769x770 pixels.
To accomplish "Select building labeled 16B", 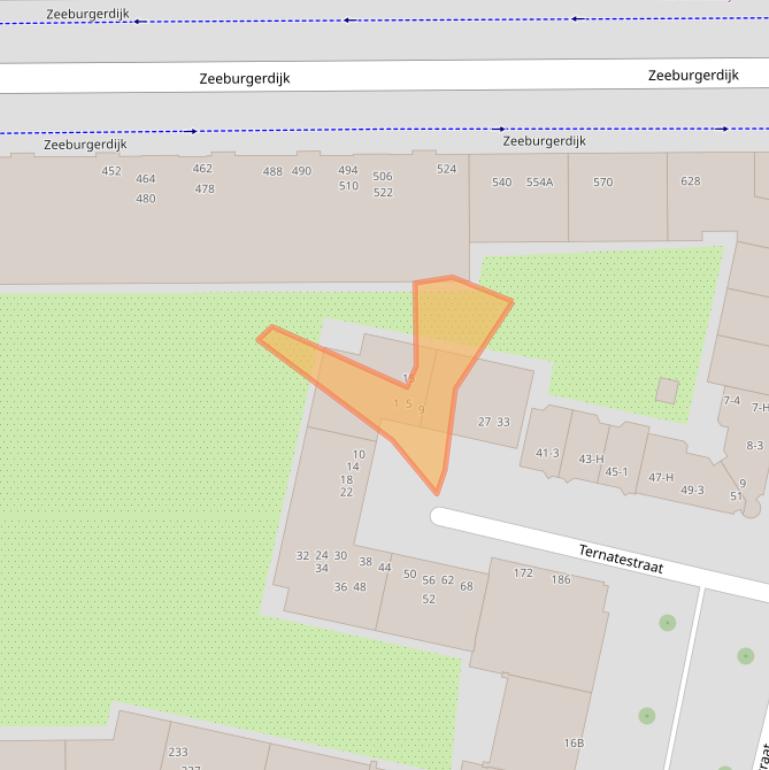I will pos(573,743).
